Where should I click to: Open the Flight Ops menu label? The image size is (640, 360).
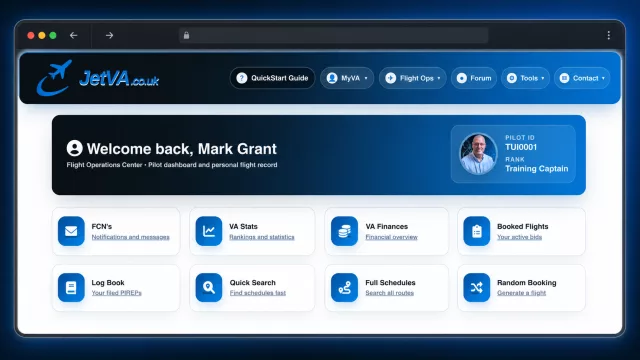(x=417, y=78)
